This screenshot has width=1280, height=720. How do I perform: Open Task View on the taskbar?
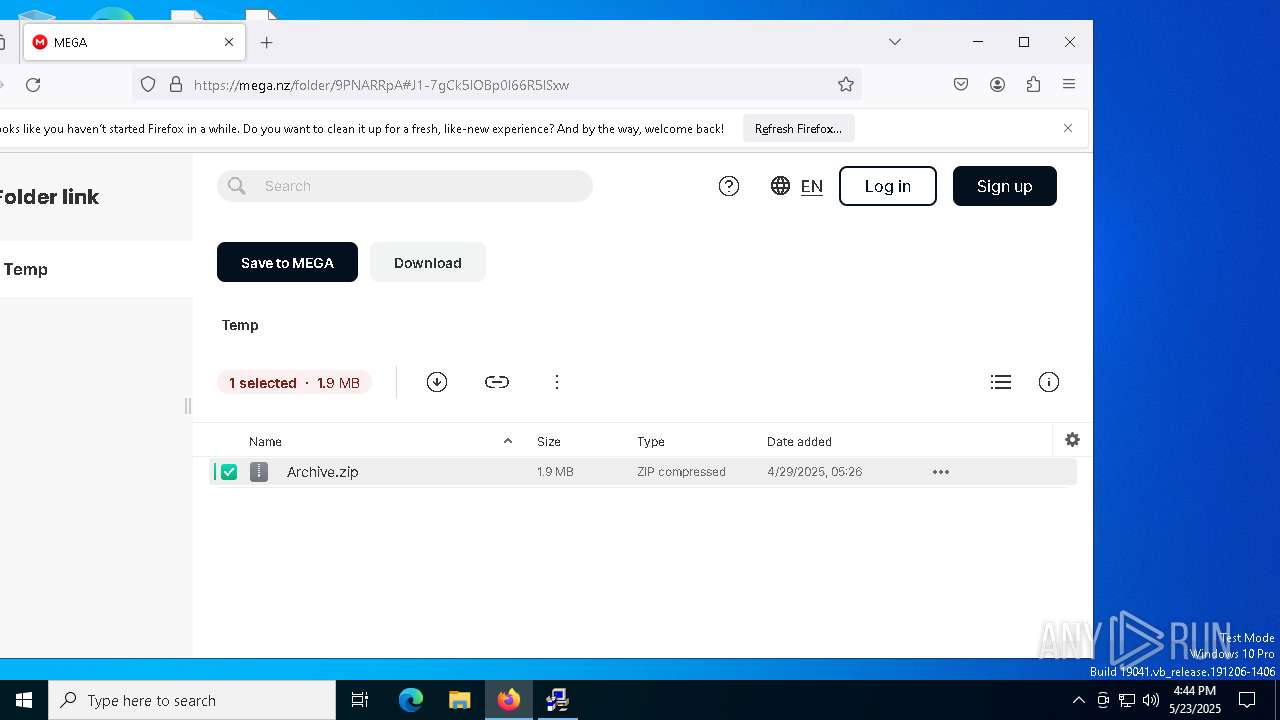[360, 700]
